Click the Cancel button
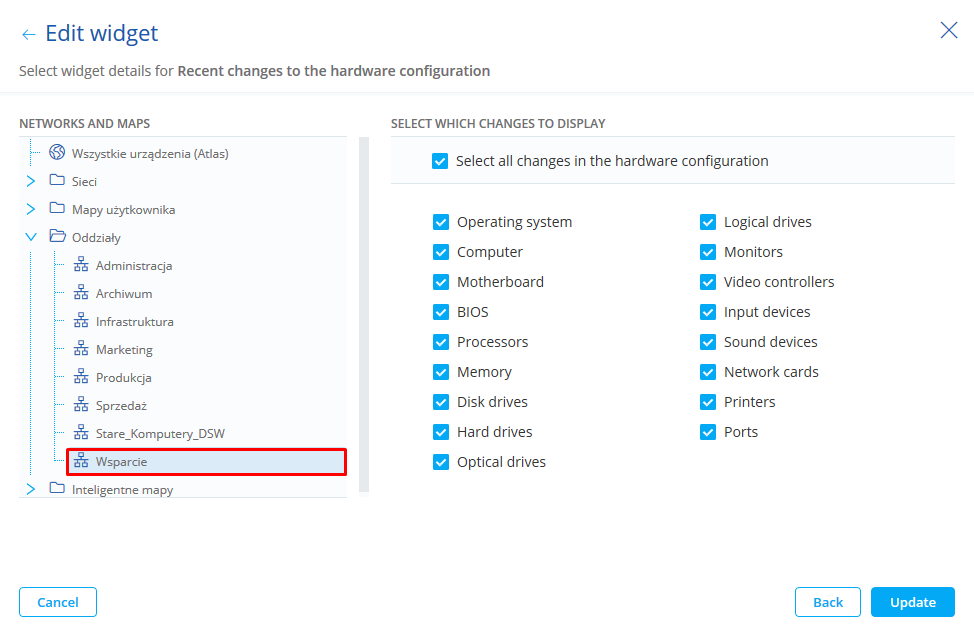Image resolution: width=974 pixels, height=637 pixels. [58, 602]
